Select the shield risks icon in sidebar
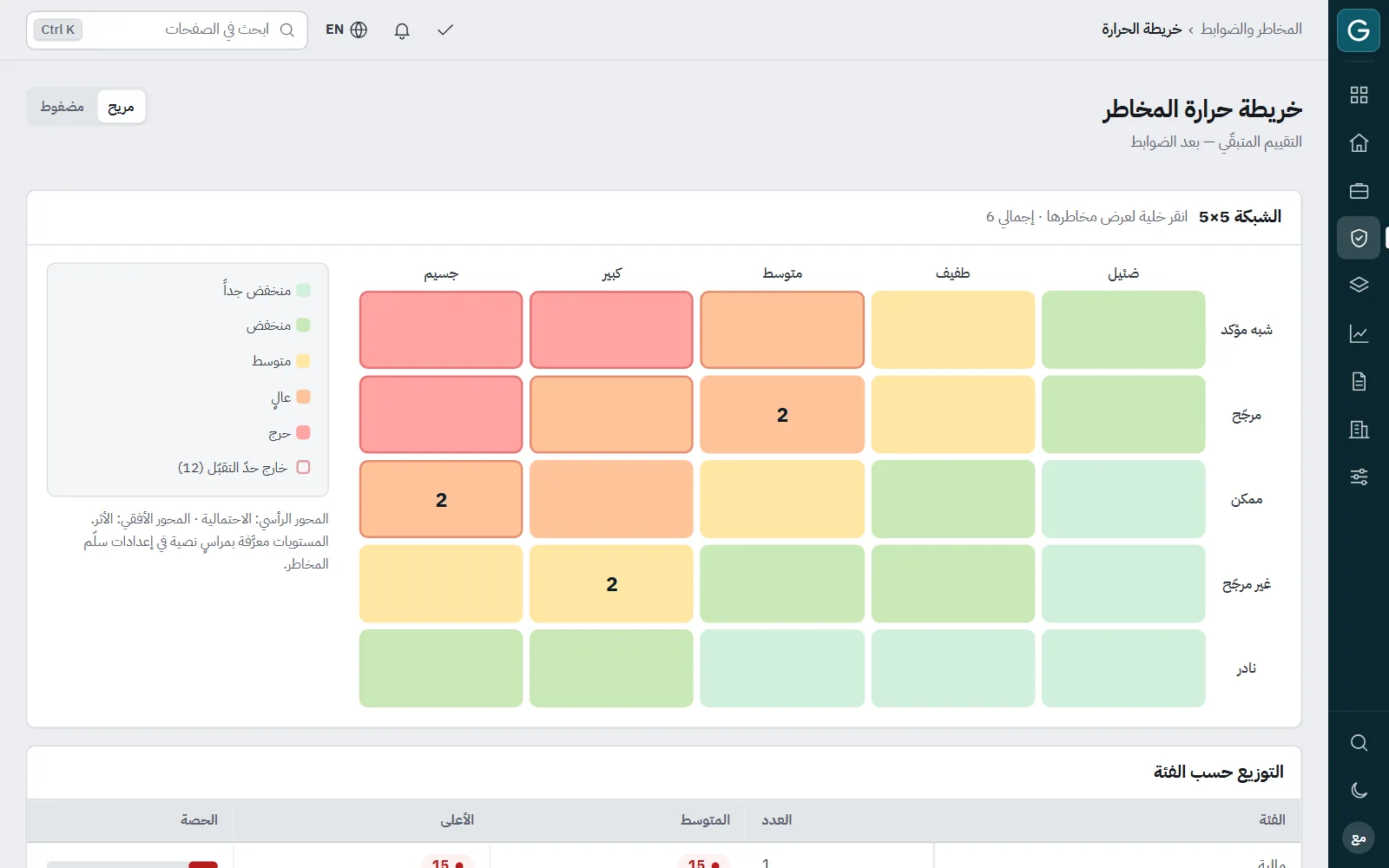The height and width of the screenshot is (868, 1389). 1359,238
